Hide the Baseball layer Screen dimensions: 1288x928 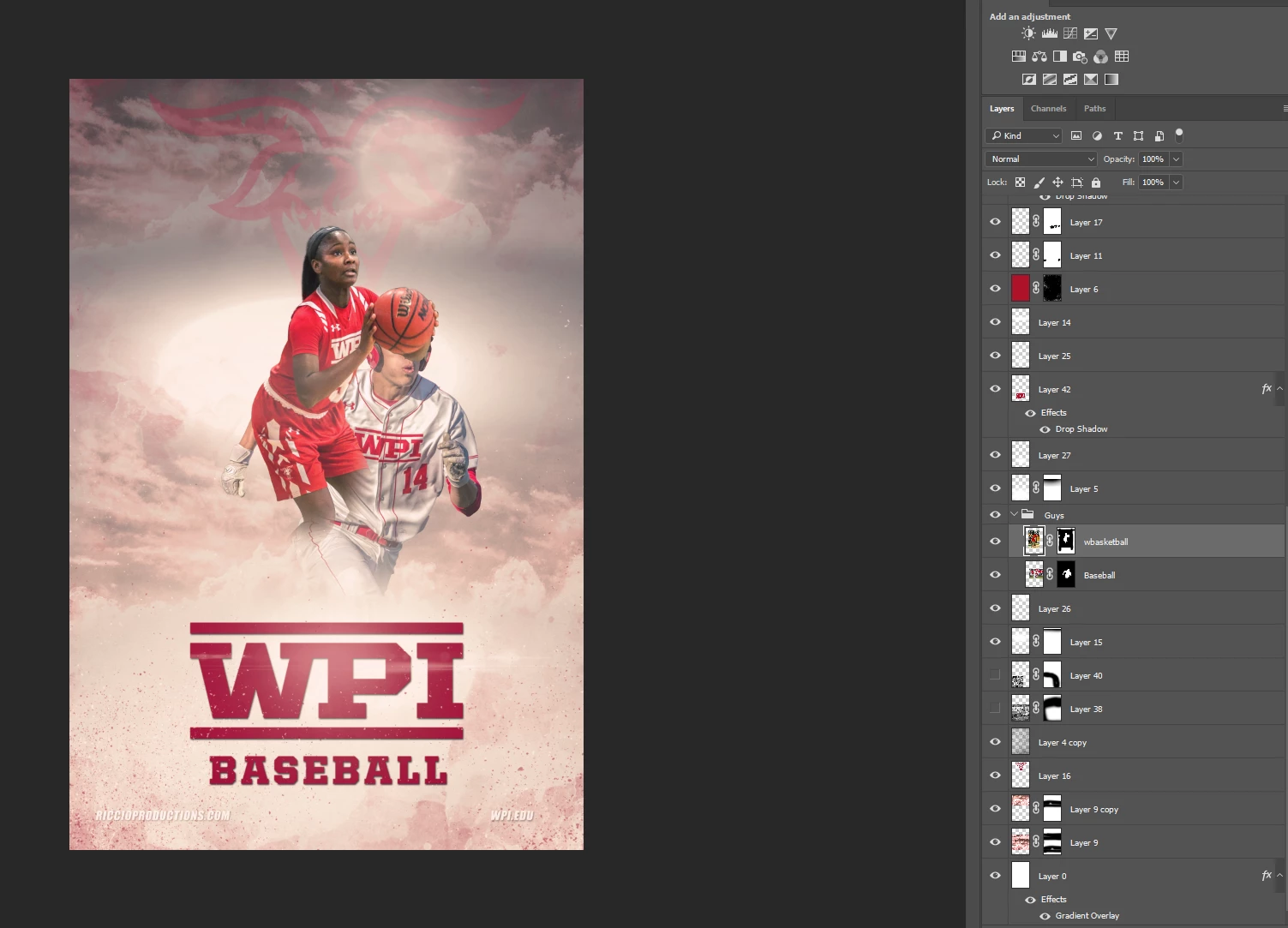pos(995,575)
